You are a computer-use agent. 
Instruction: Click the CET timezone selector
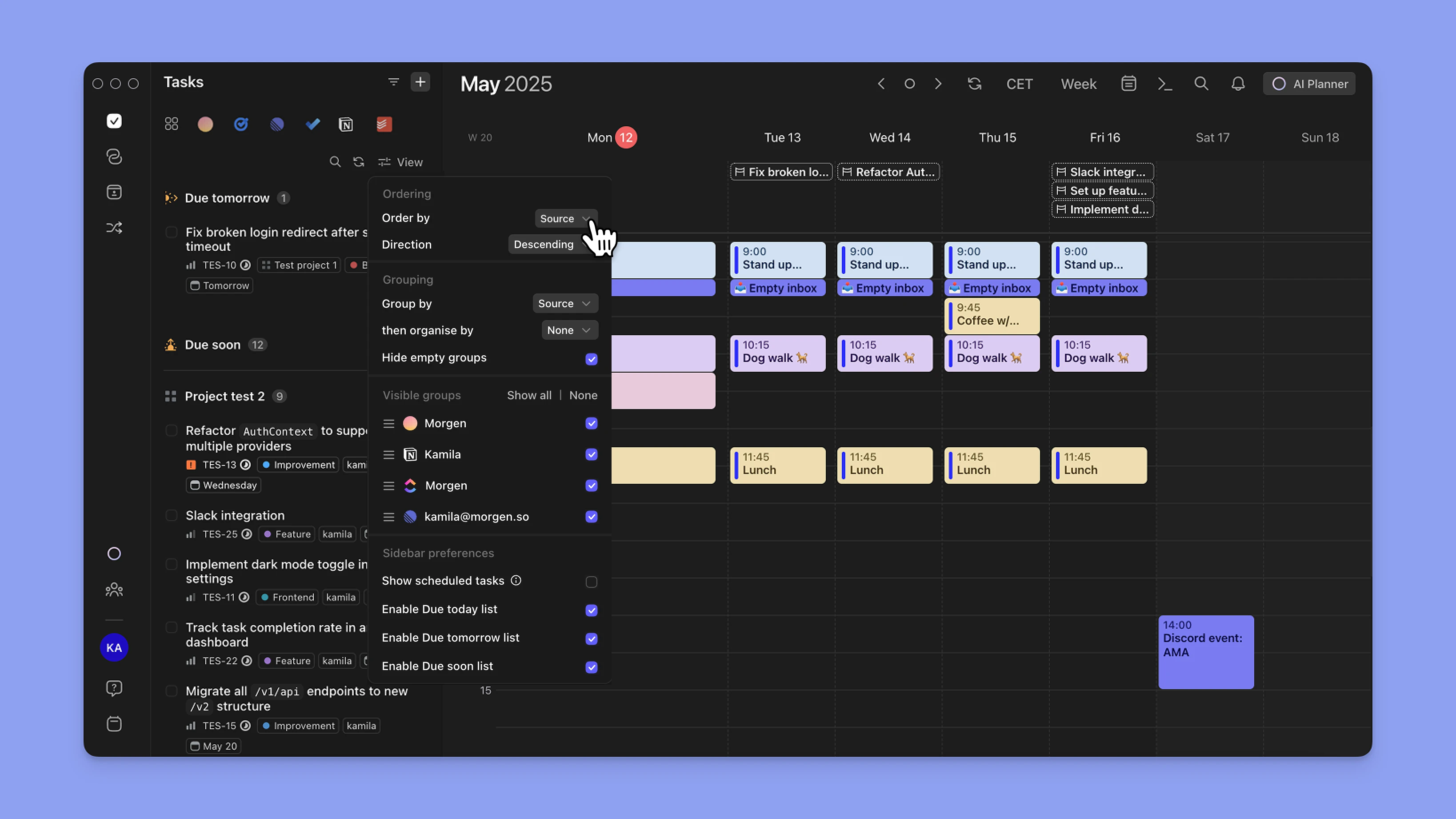pos(1019,84)
